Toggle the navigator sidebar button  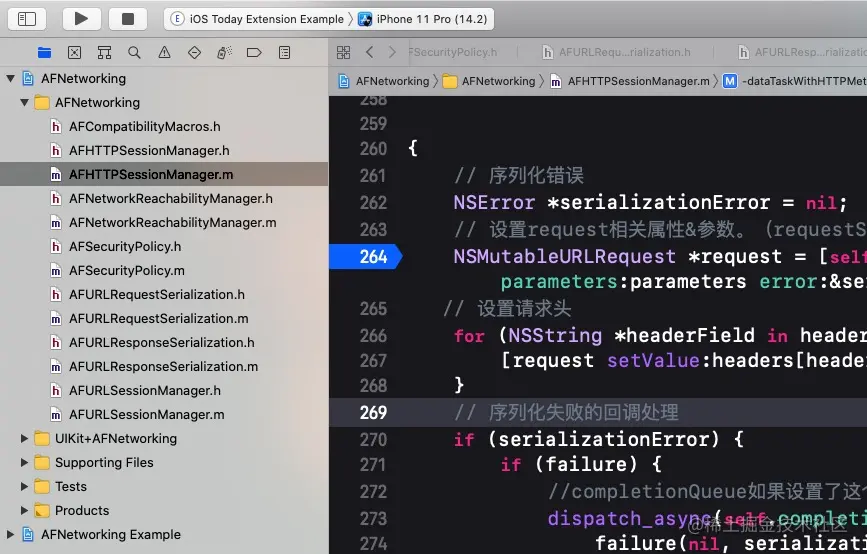coord(27,19)
